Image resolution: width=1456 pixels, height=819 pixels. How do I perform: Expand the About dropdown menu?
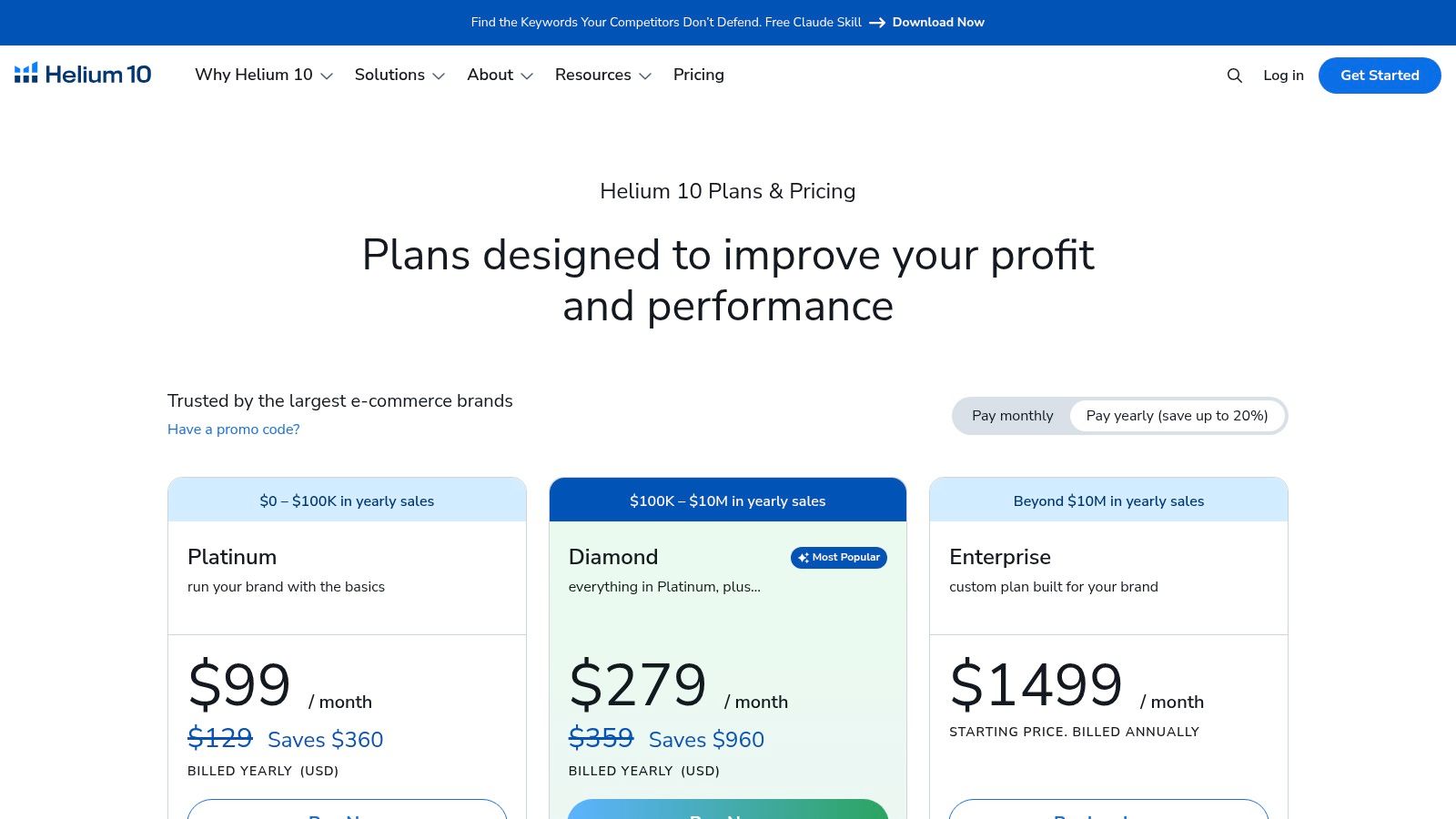point(500,75)
